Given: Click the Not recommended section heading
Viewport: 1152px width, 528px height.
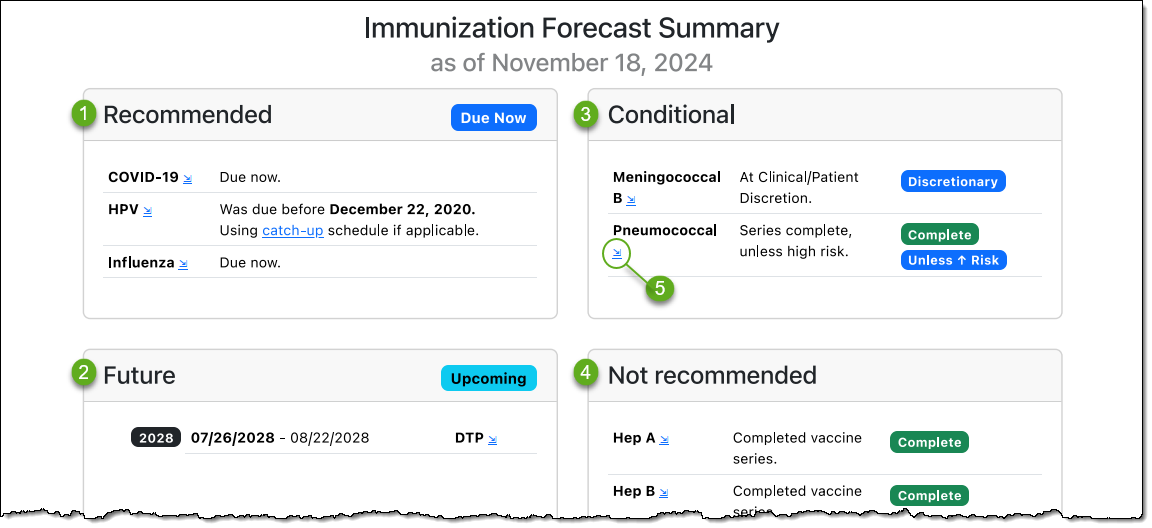Looking at the screenshot, I should click(x=712, y=375).
